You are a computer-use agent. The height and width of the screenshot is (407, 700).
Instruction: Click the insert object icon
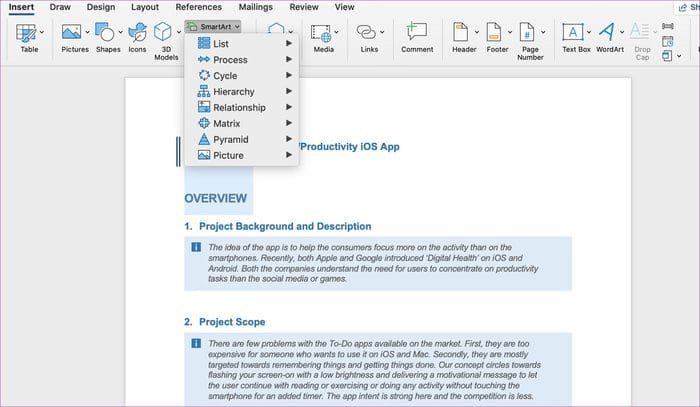667,56
